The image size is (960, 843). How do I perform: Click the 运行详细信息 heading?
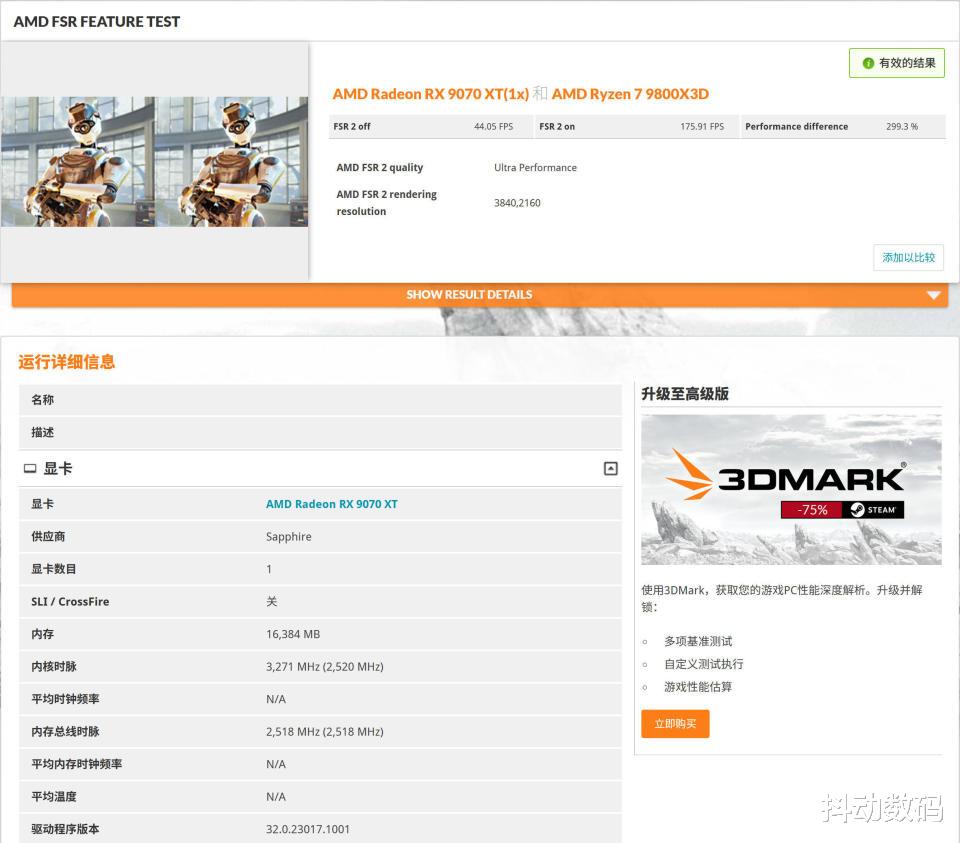[67, 362]
